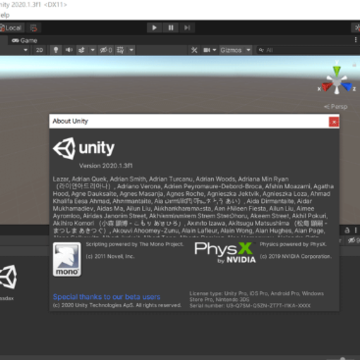Toggle the Gizmos button
Image resolution: width=360 pixels, height=360 pixels.
[x=231, y=50]
